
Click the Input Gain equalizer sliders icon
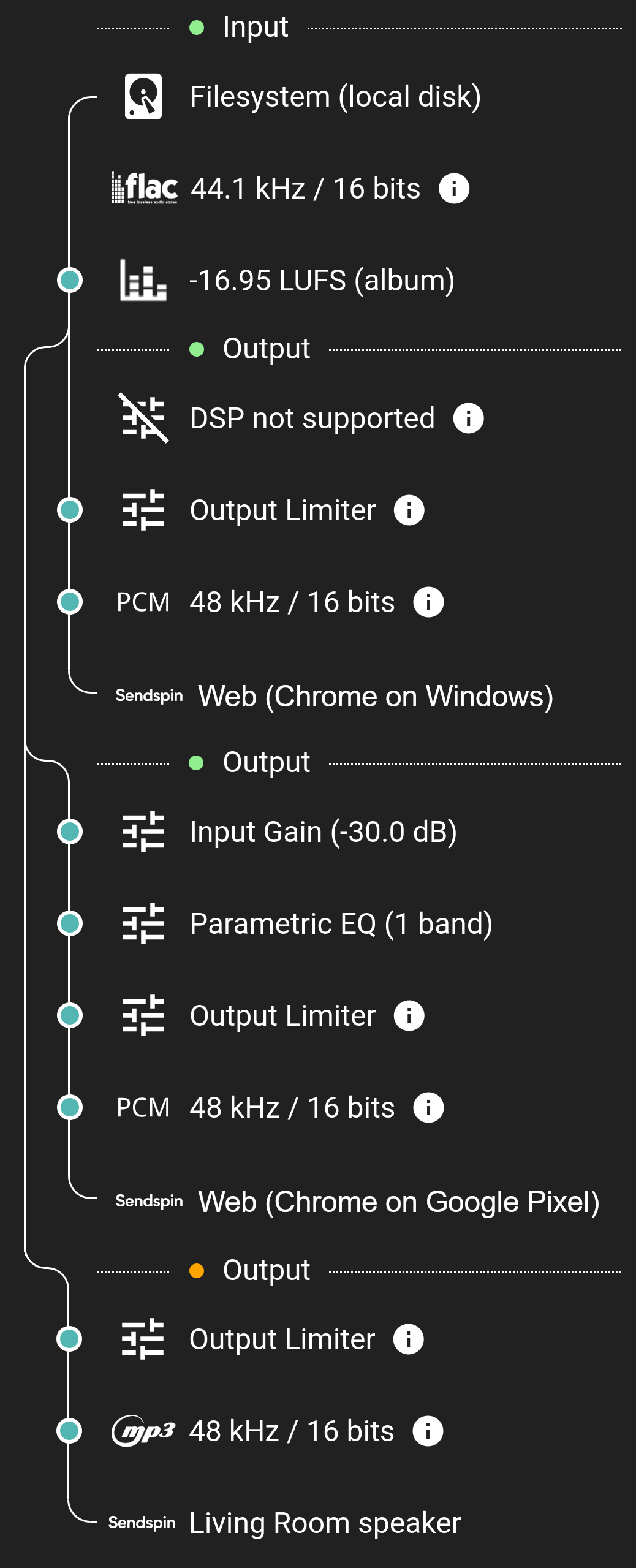point(143,831)
